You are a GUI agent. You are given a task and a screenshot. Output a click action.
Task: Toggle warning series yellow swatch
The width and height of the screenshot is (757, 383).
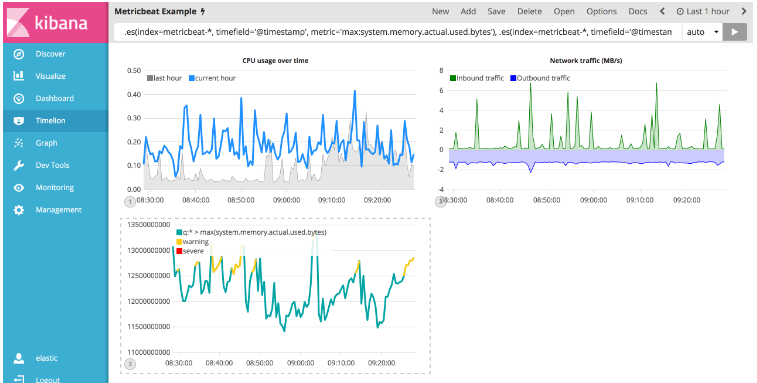179,242
